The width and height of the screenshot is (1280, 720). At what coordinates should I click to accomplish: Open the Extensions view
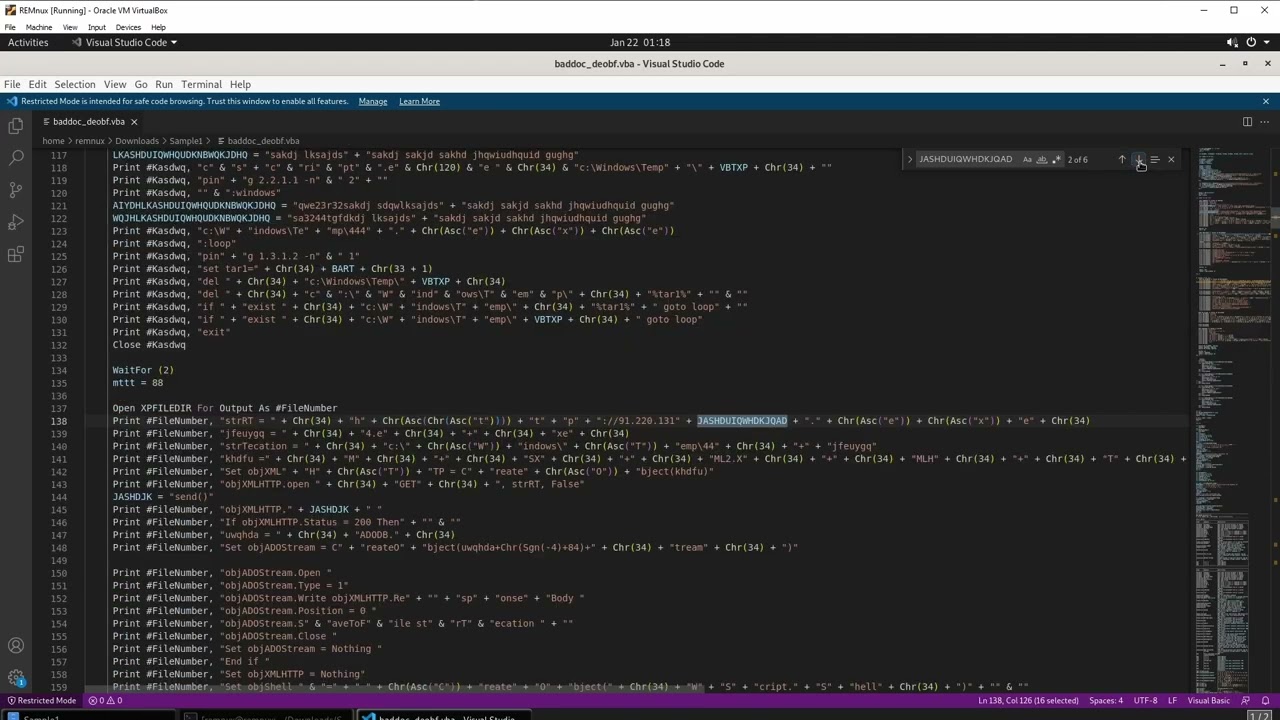16,254
